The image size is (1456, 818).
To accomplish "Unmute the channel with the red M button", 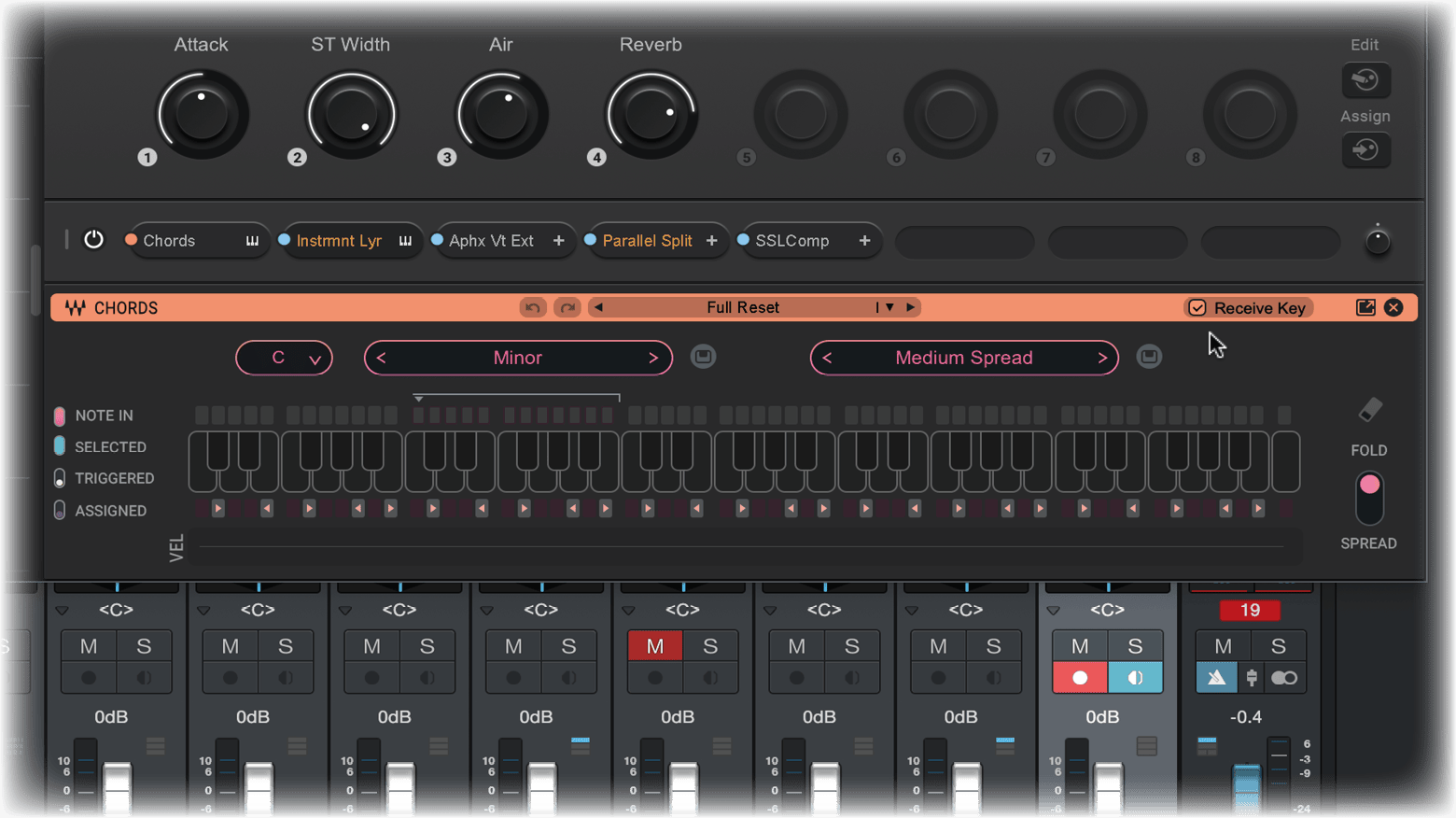I will (x=655, y=646).
